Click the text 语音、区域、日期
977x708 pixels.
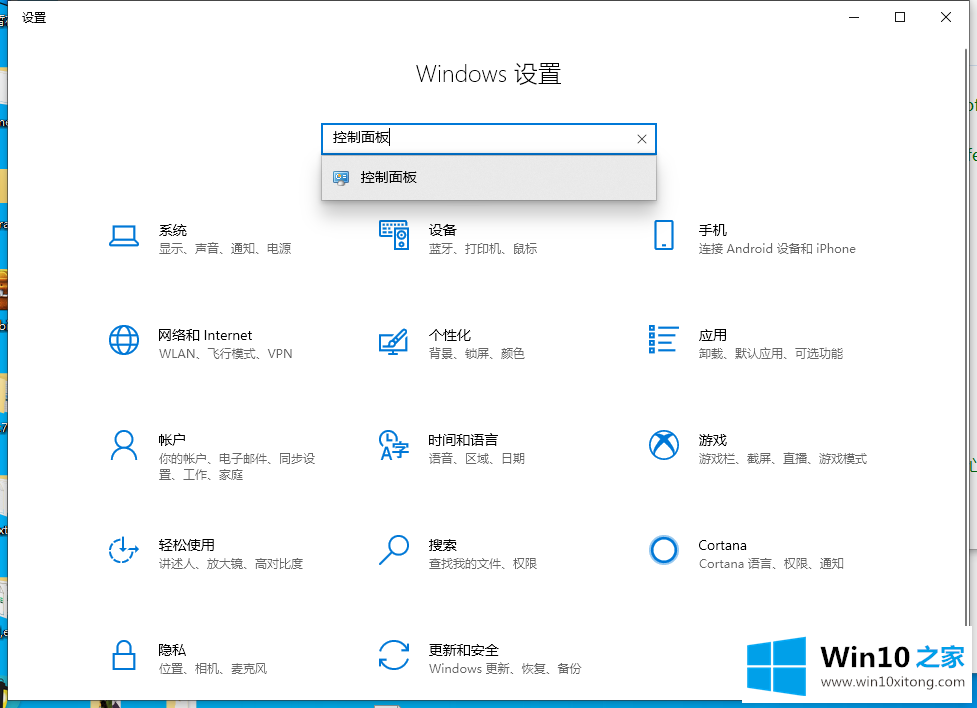(x=477, y=459)
